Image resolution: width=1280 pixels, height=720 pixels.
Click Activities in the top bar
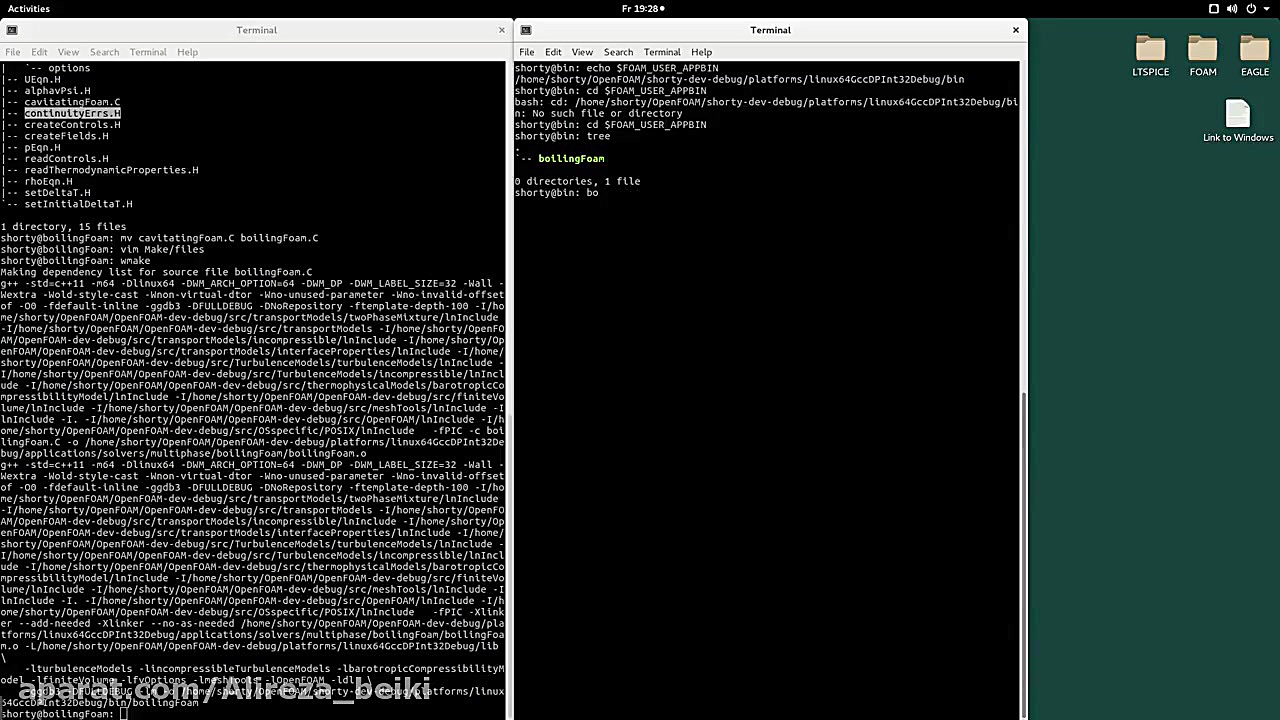(x=28, y=8)
